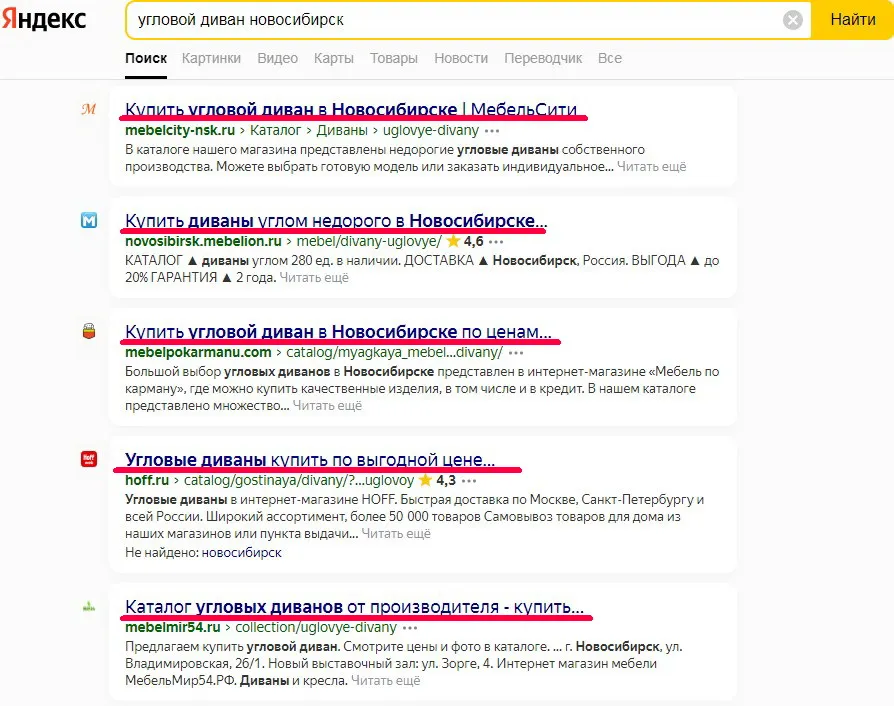Switch to the Переводчик tab
Viewport: 894px width, 706px height.
click(543, 58)
